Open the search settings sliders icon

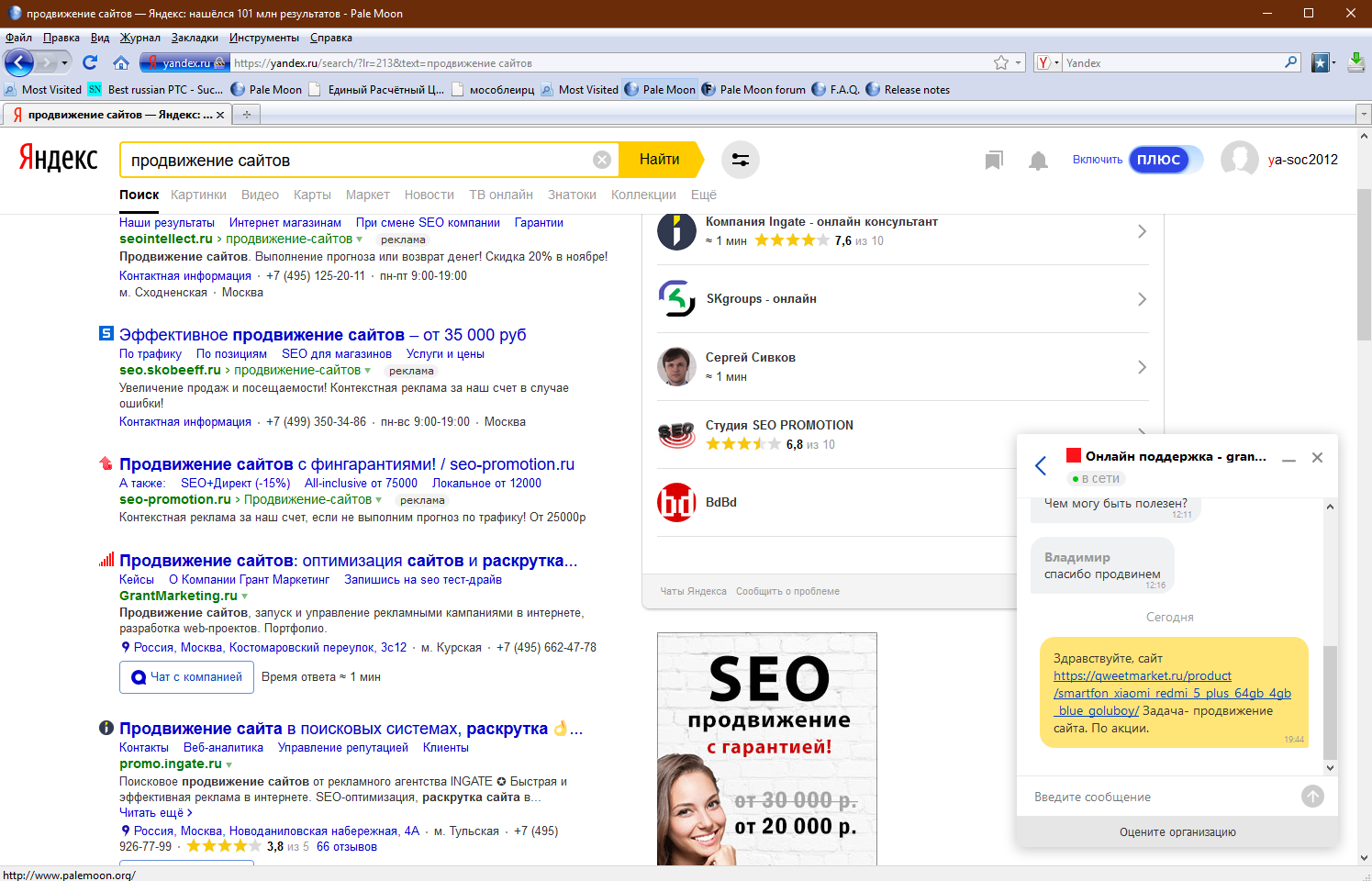point(741,160)
